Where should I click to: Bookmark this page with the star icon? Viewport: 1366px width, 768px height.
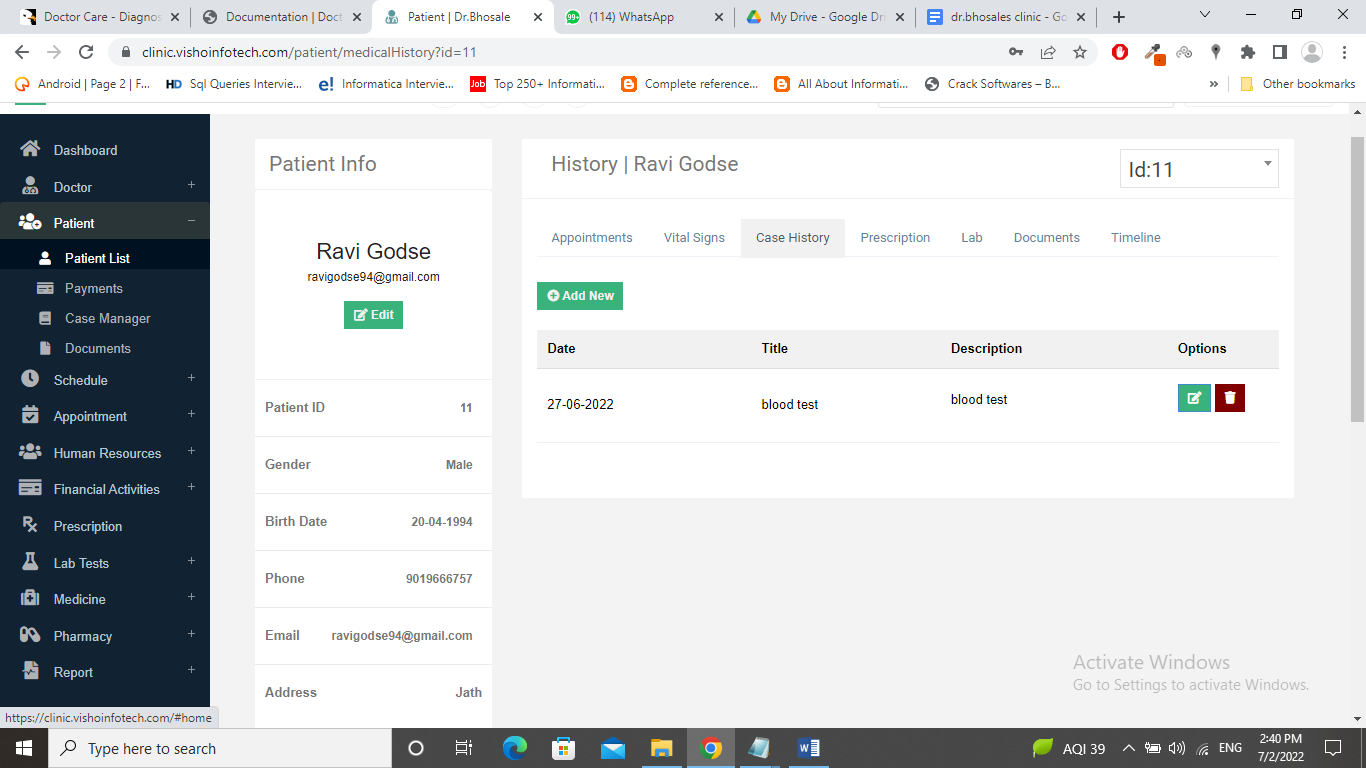1080,52
